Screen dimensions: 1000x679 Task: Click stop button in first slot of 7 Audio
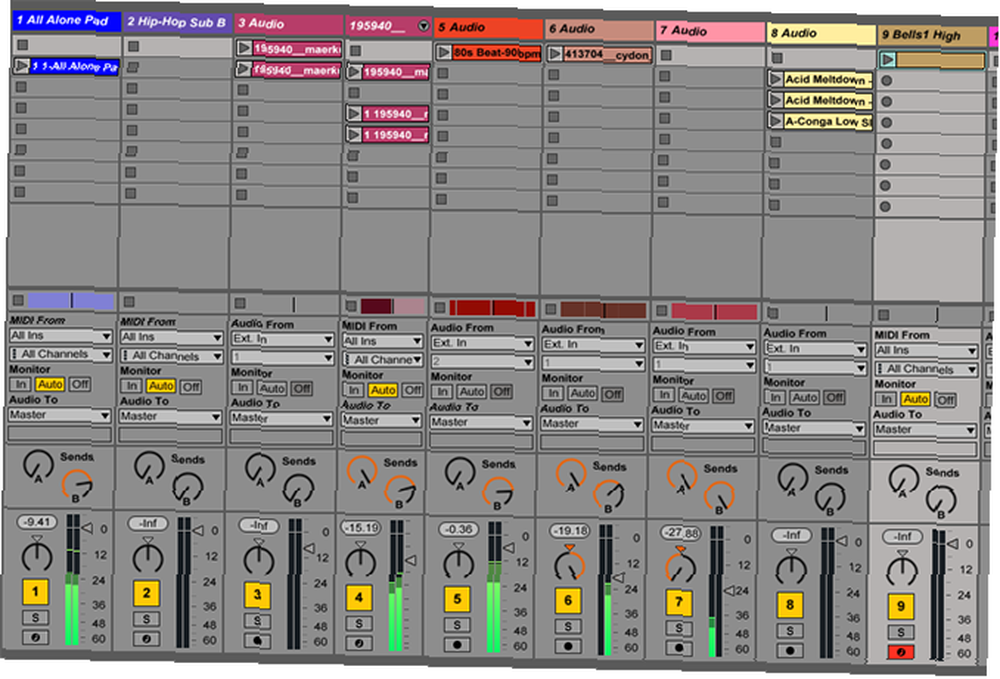point(666,55)
